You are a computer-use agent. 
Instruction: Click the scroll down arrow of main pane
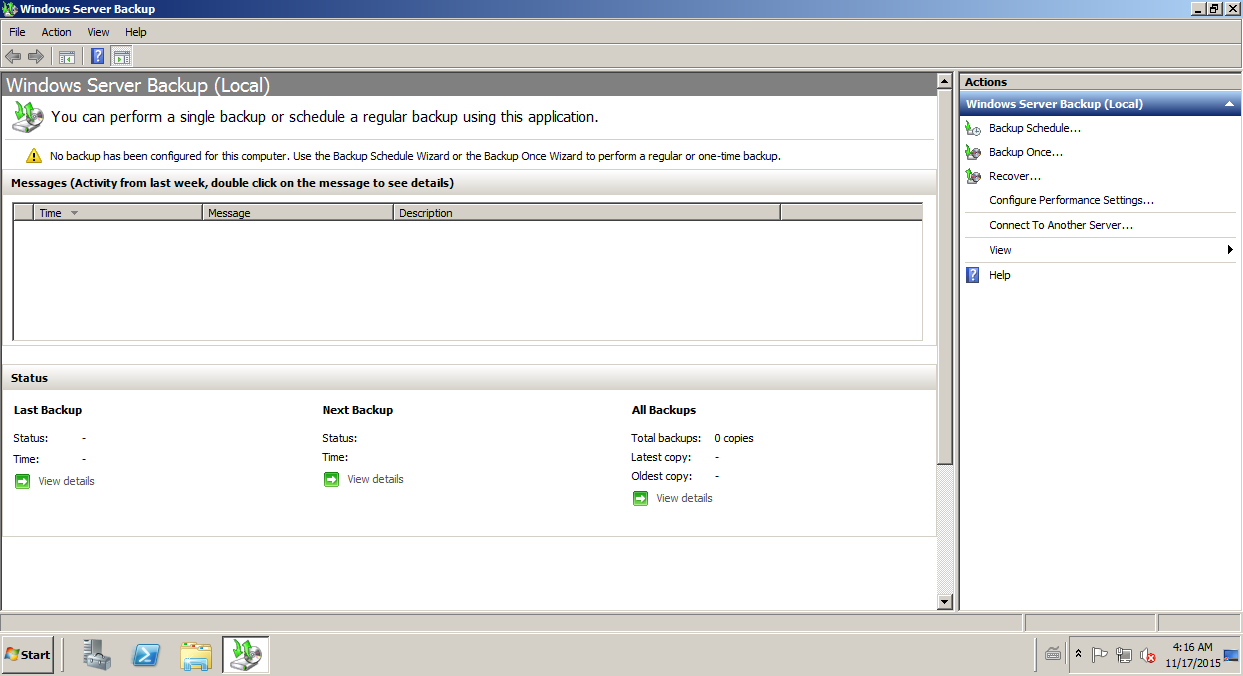click(944, 602)
